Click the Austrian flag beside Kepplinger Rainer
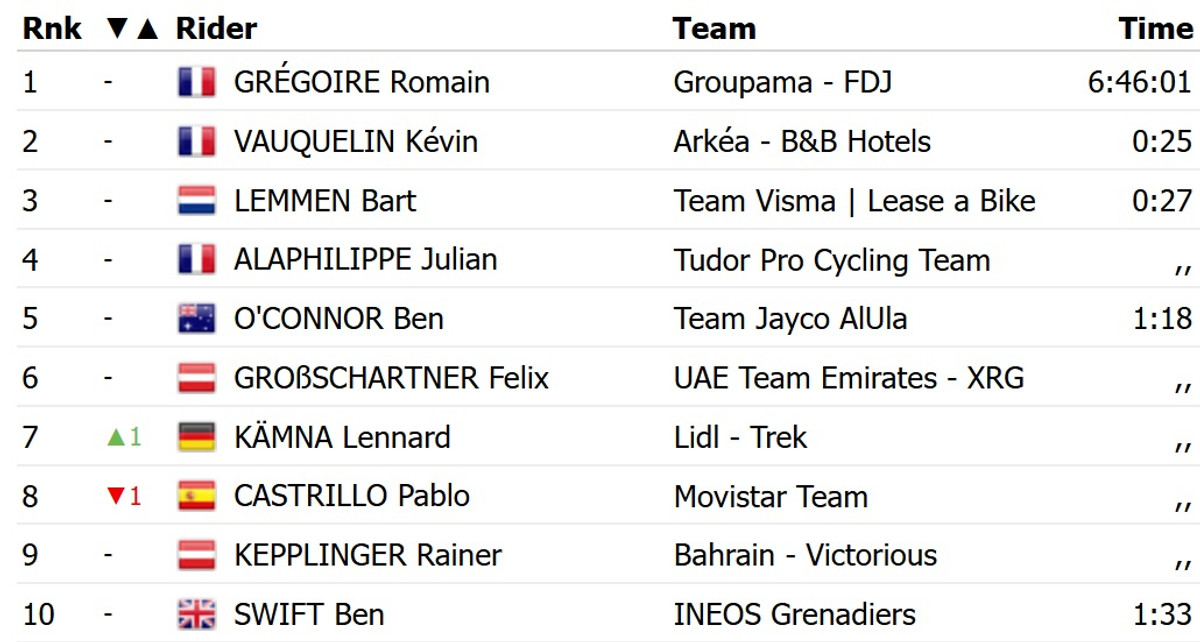This screenshot has height=642, width=1200. [x=196, y=555]
